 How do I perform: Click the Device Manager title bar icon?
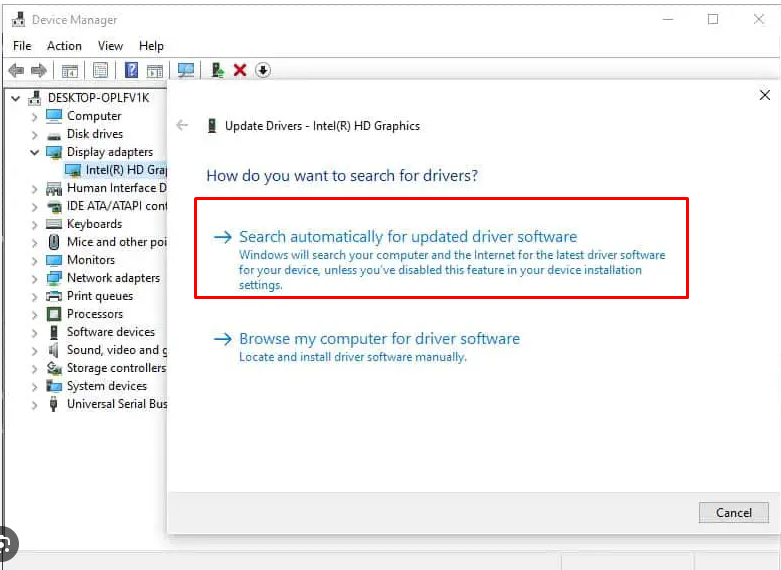click(x=18, y=19)
